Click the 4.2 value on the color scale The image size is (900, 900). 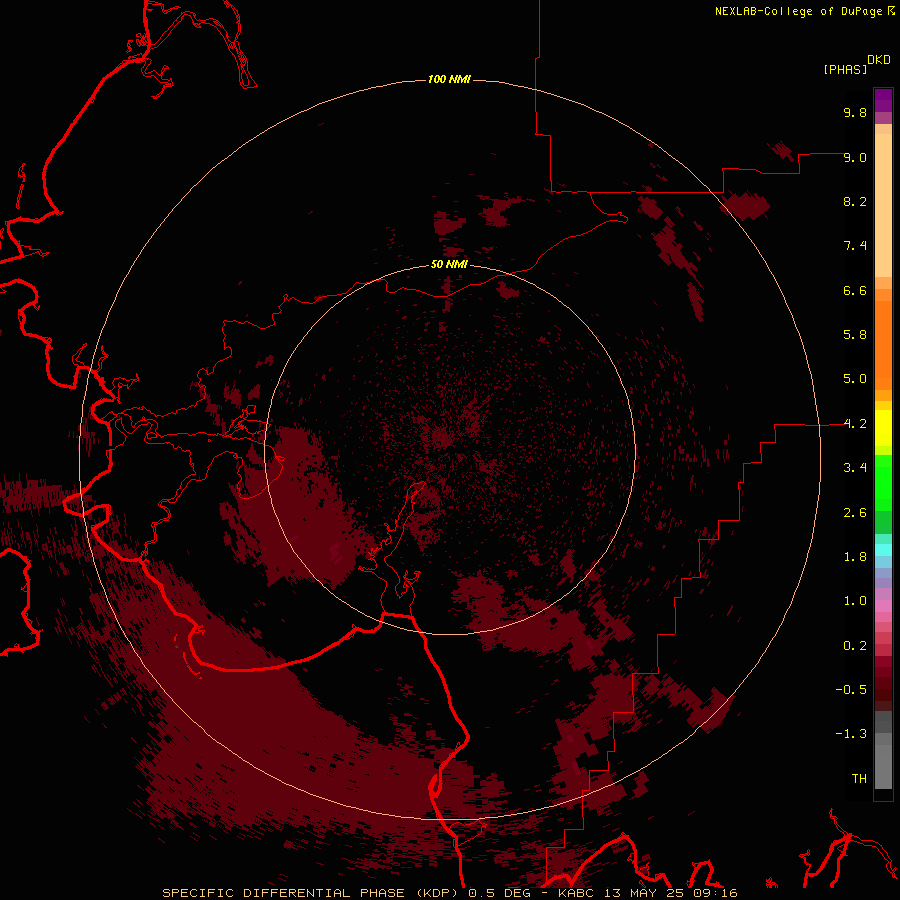(855, 424)
